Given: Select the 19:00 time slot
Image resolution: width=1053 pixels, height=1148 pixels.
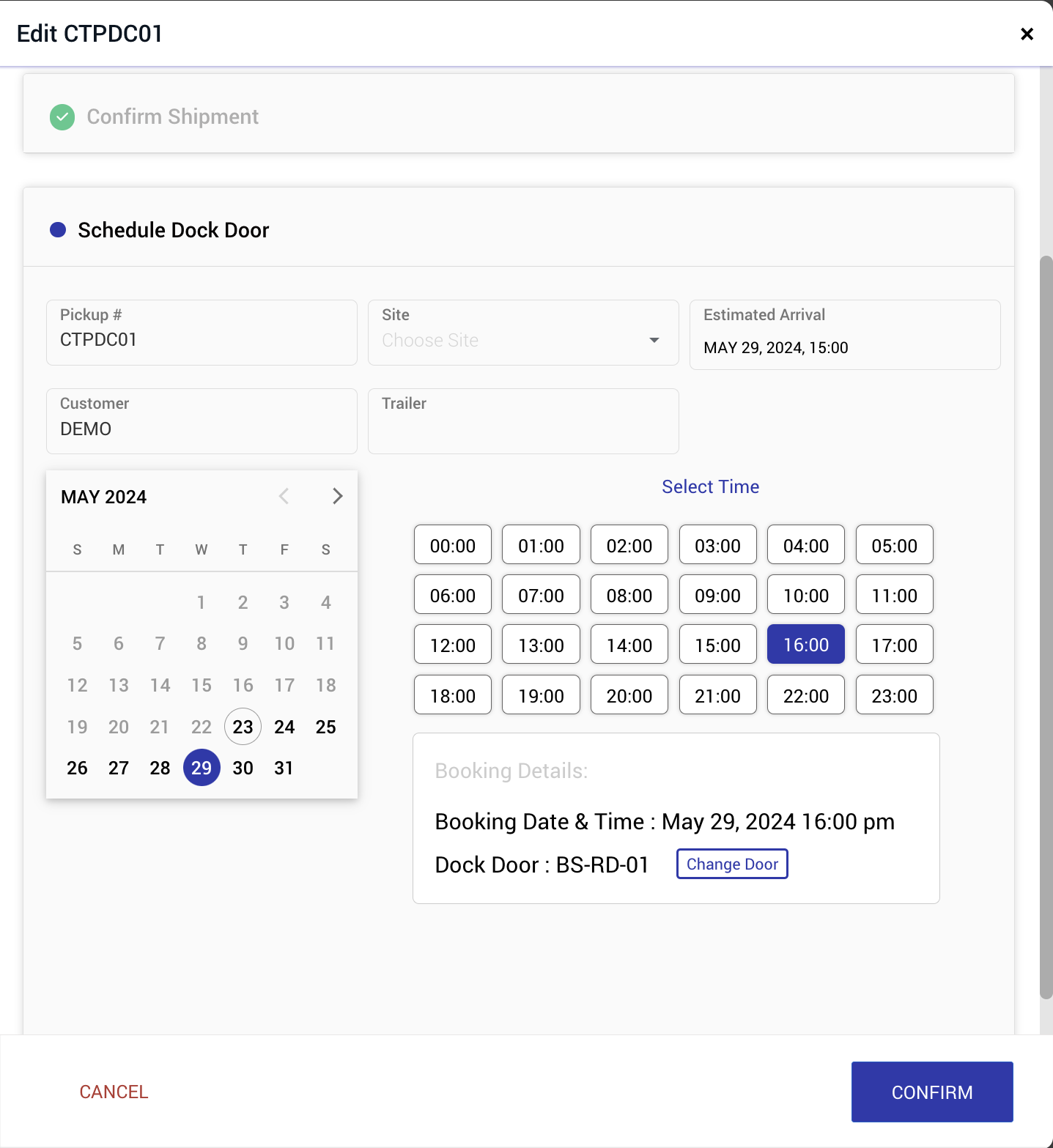Looking at the screenshot, I should [x=541, y=695].
